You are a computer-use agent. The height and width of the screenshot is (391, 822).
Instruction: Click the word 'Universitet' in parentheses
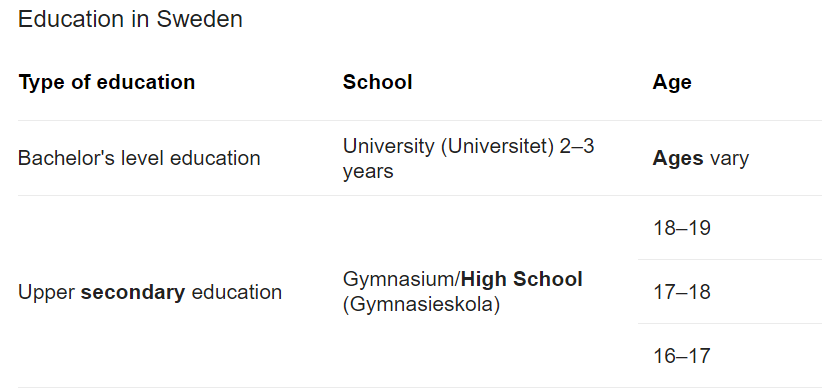(497, 146)
